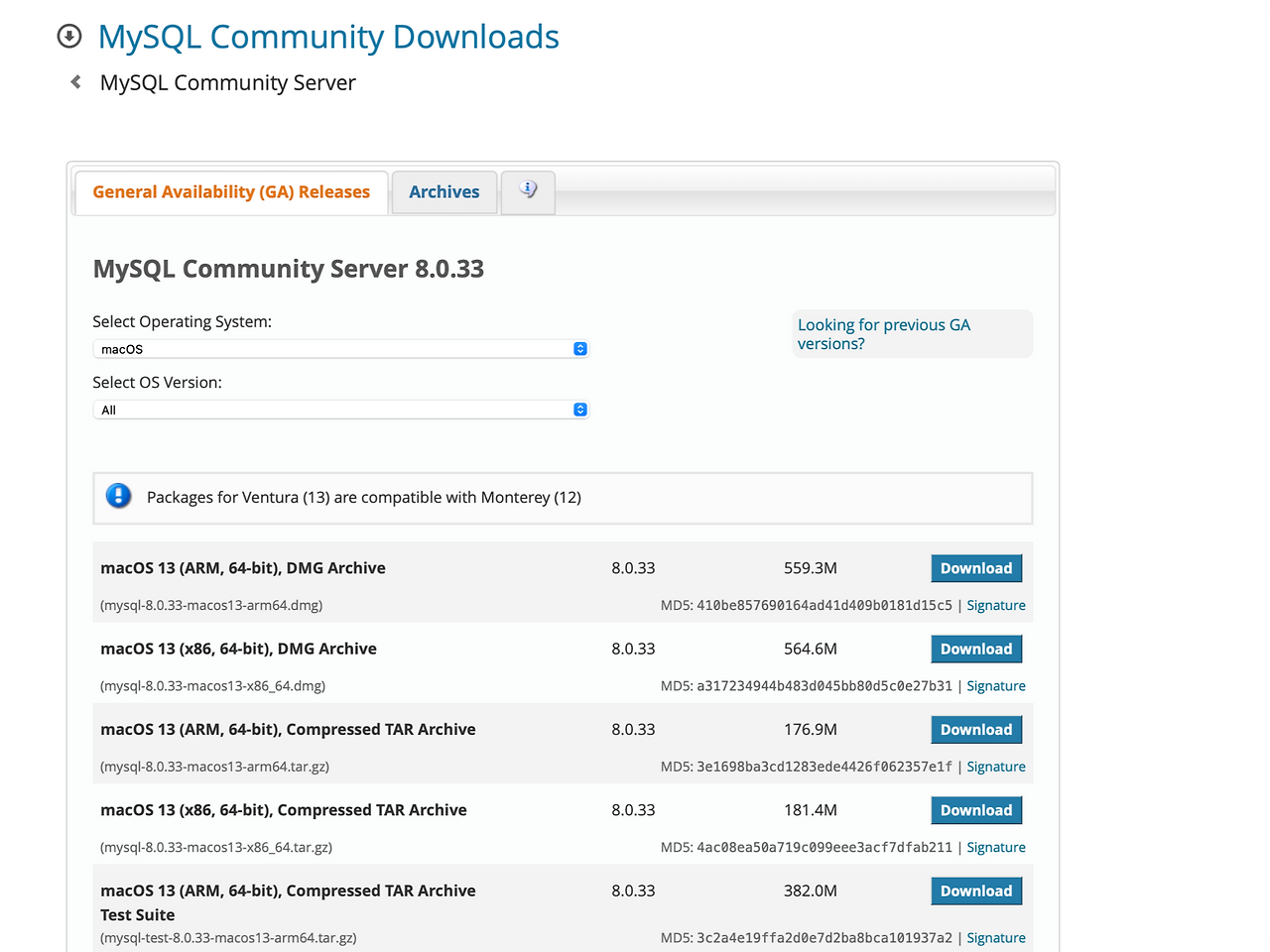Open the Select OS Version dropdown
Image resolution: width=1270 pixels, height=952 pixels.
tap(341, 410)
